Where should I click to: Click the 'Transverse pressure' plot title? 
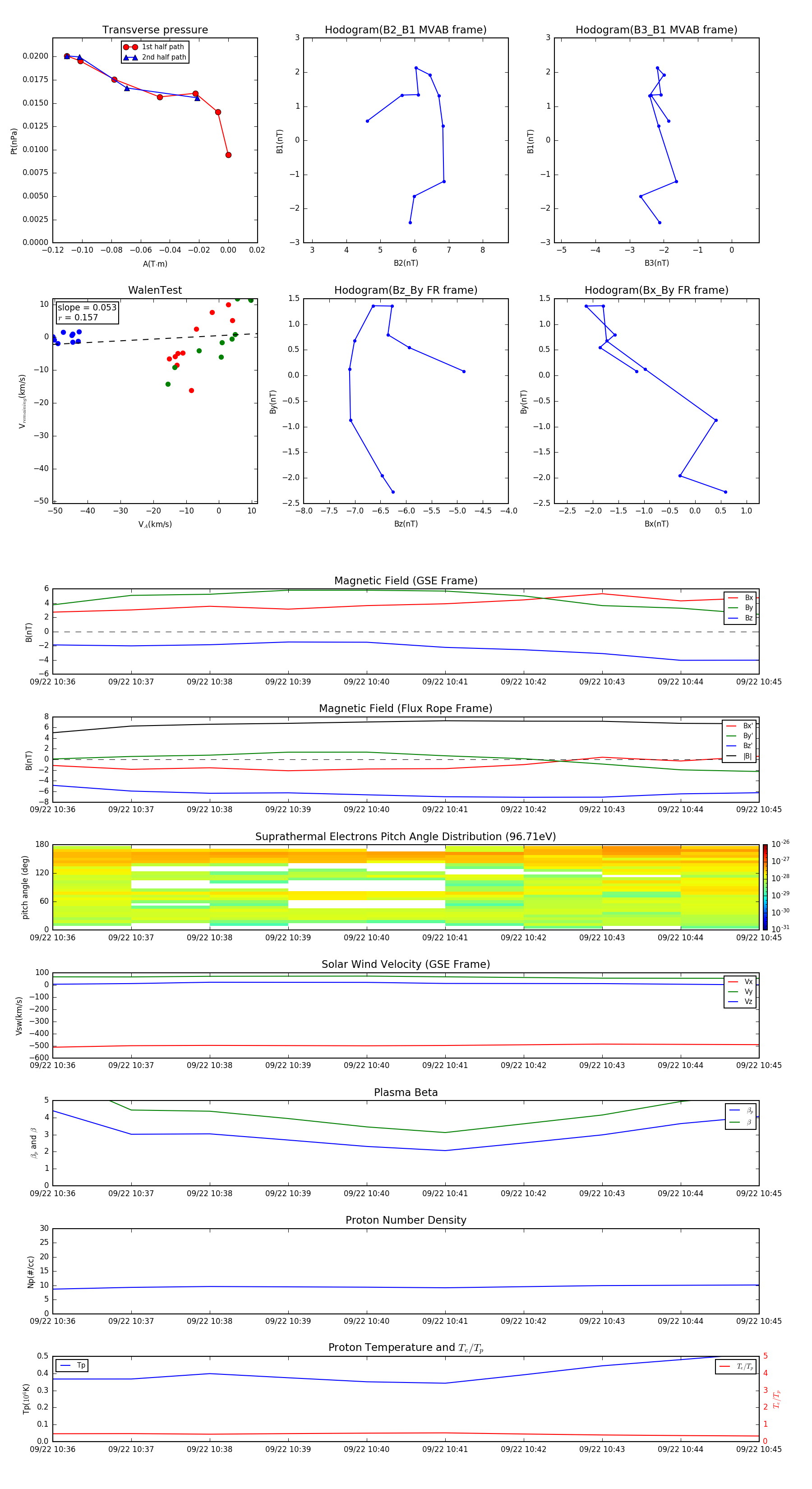(155, 30)
